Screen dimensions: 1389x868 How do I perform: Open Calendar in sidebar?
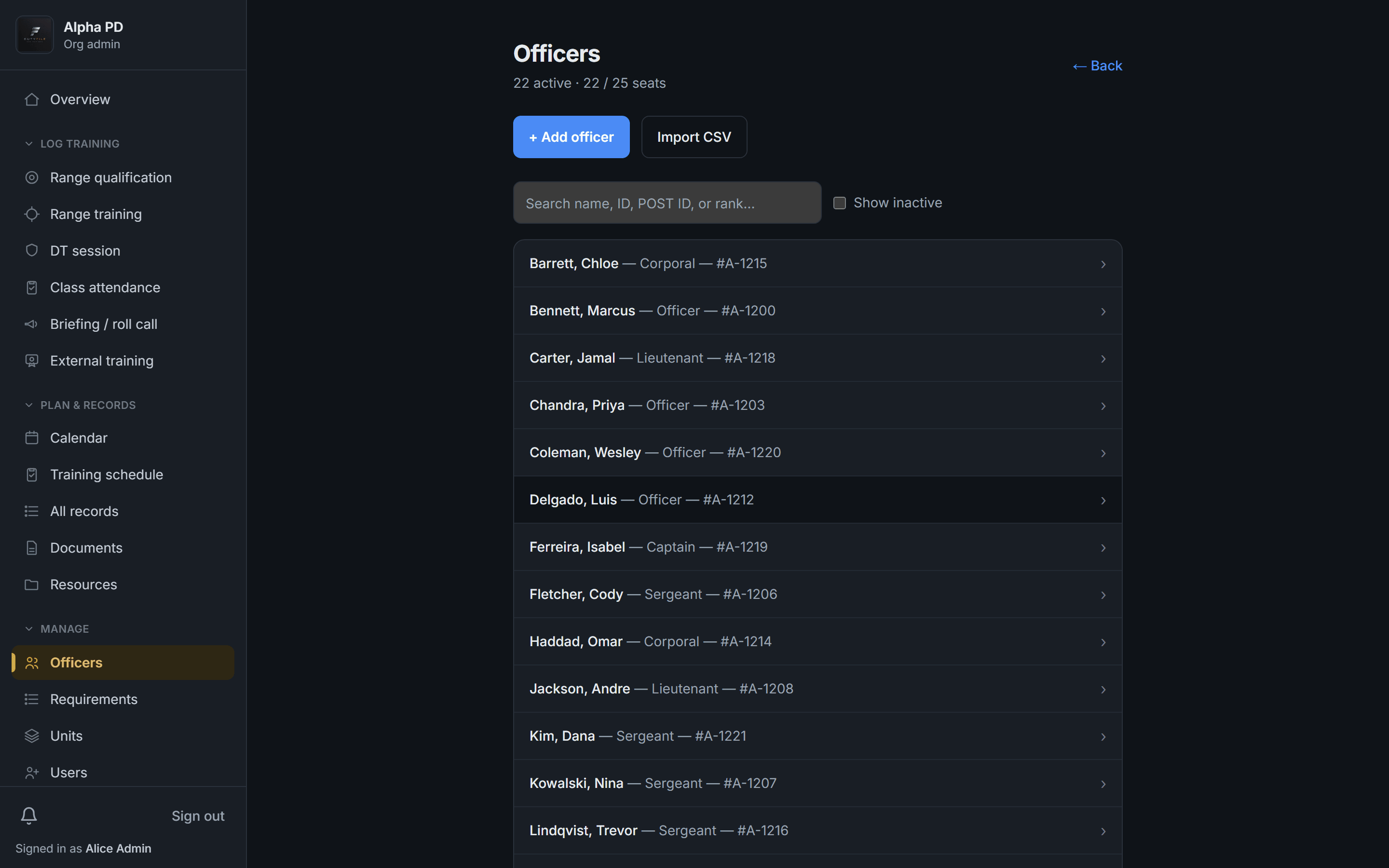click(123, 438)
